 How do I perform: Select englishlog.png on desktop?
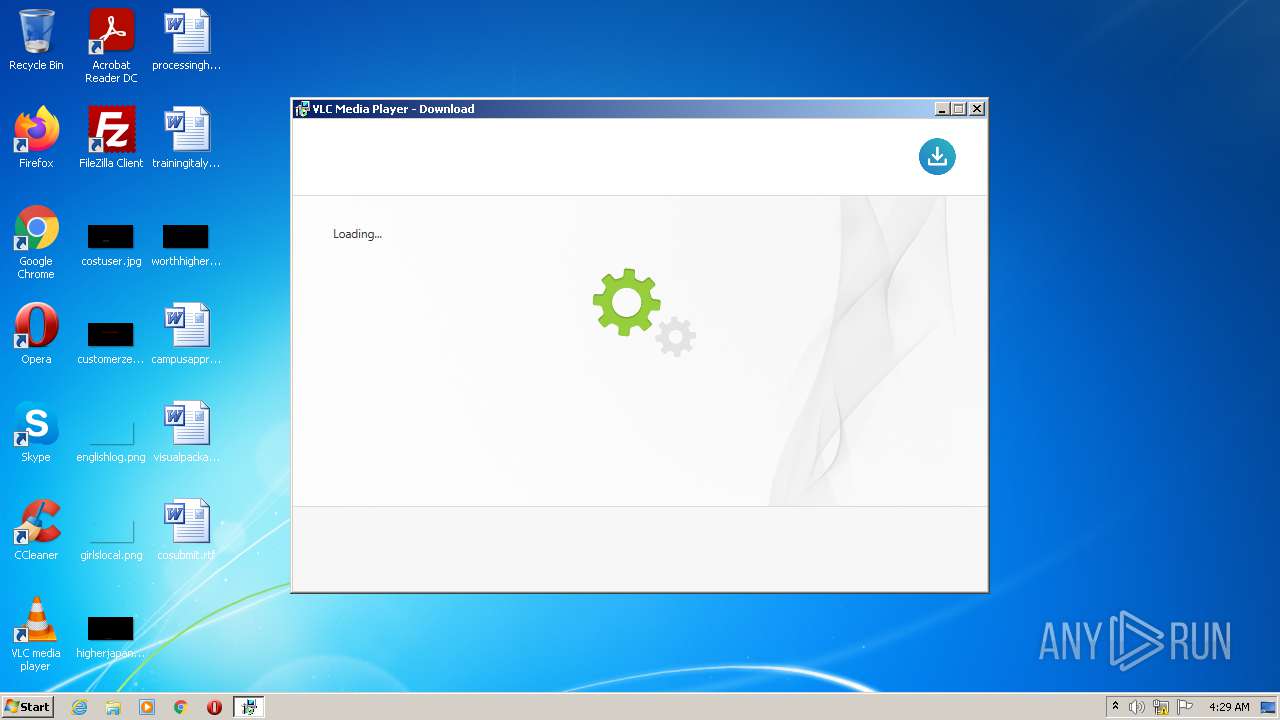[111, 441]
